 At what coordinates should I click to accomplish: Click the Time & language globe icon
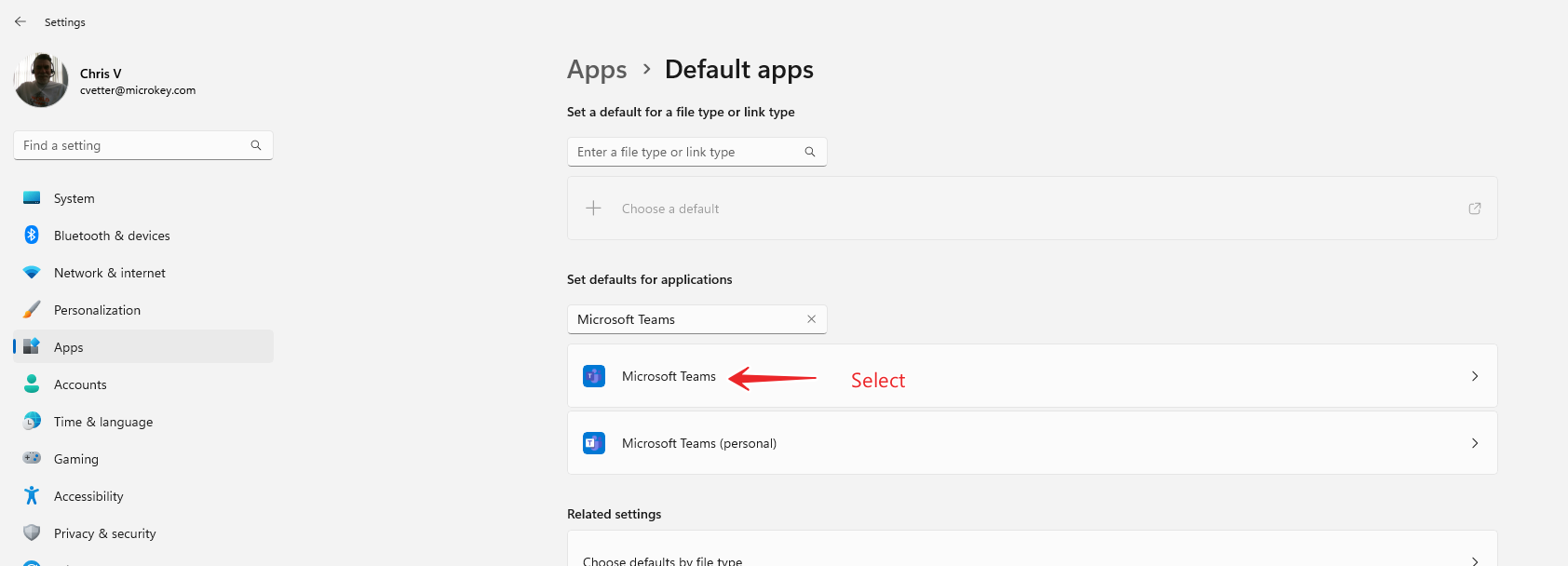pos(32,422)
